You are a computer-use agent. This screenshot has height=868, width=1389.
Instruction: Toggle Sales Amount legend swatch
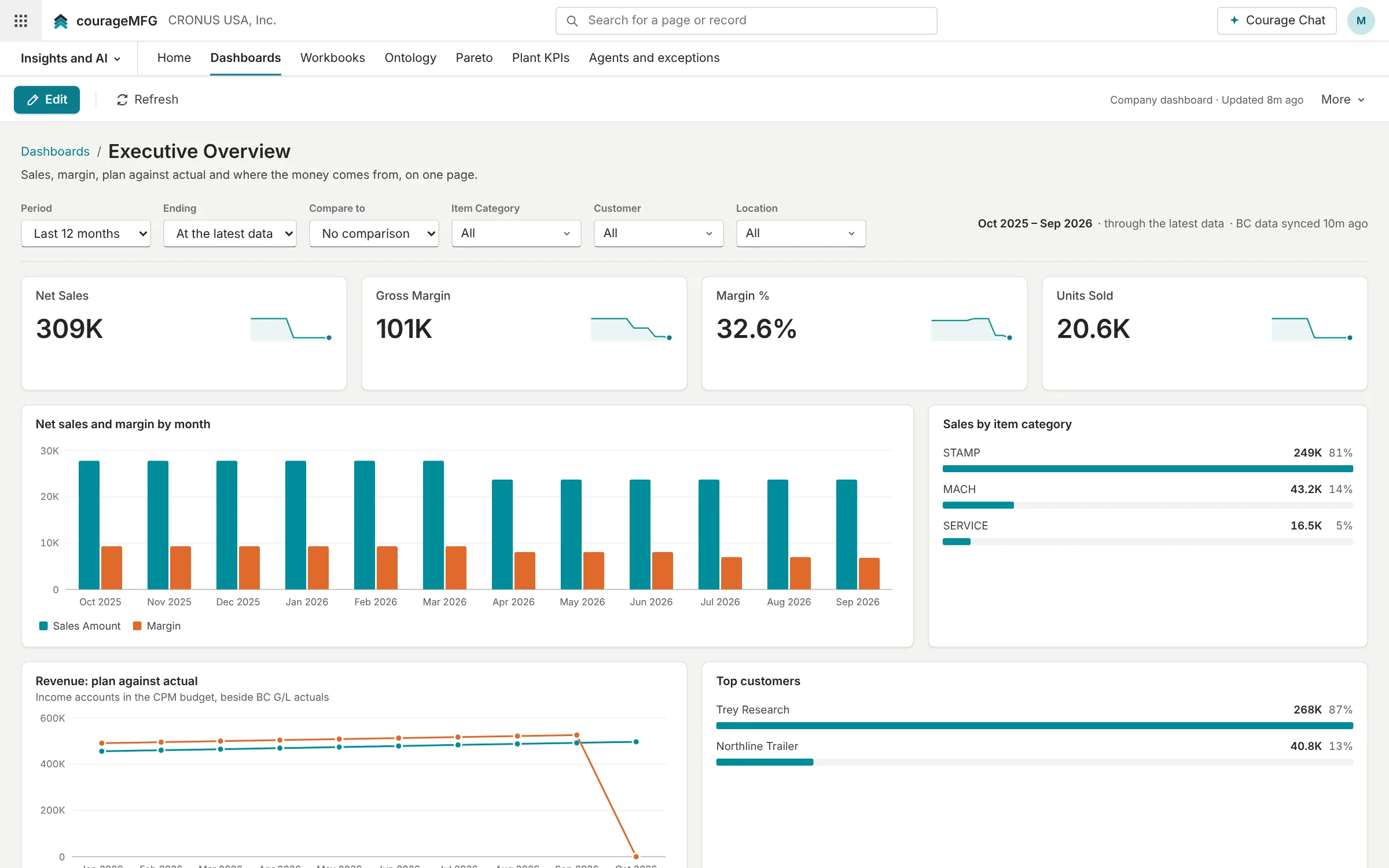[43, 626]
